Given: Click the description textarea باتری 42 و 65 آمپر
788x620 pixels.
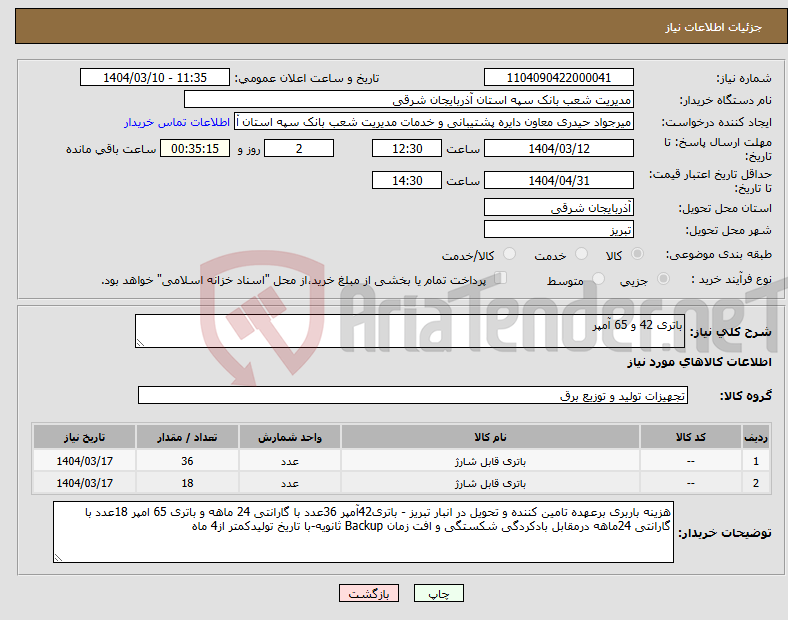Looking at the screenshot, I should pyautogui.click(x=410, y=331).
